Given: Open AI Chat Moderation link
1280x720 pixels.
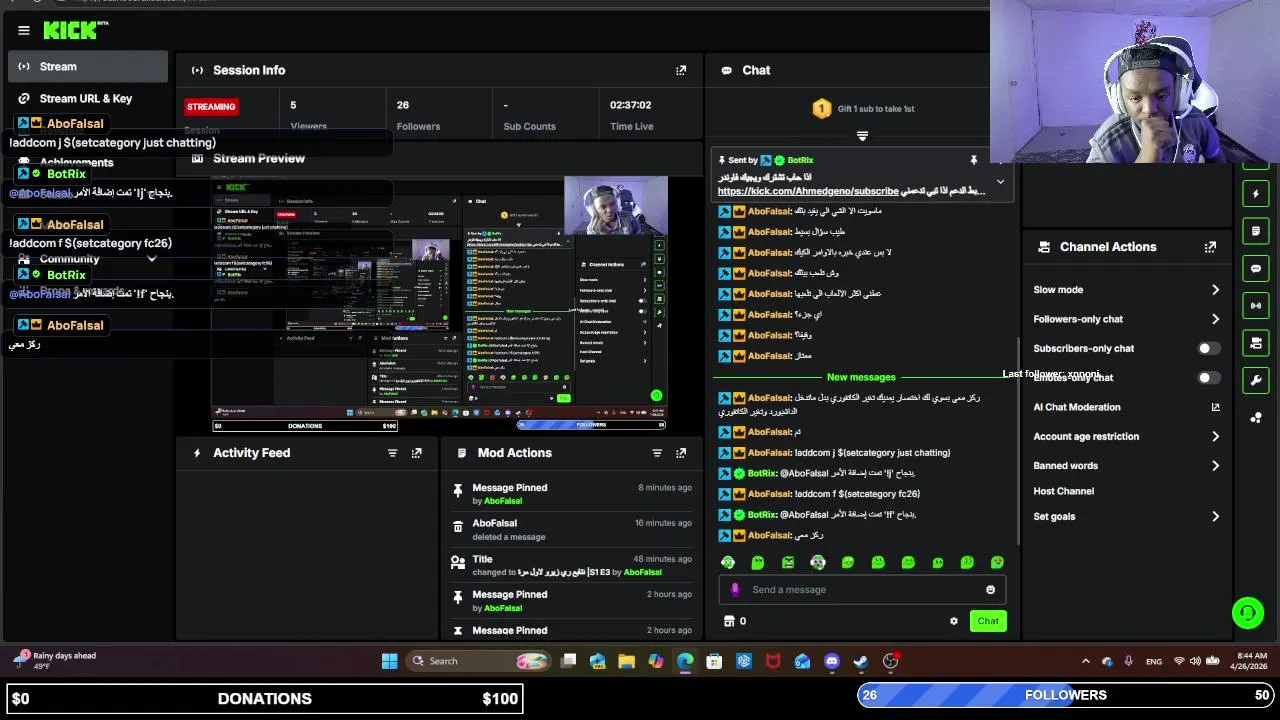Looking at the screenshot, I should (1126, 407).
